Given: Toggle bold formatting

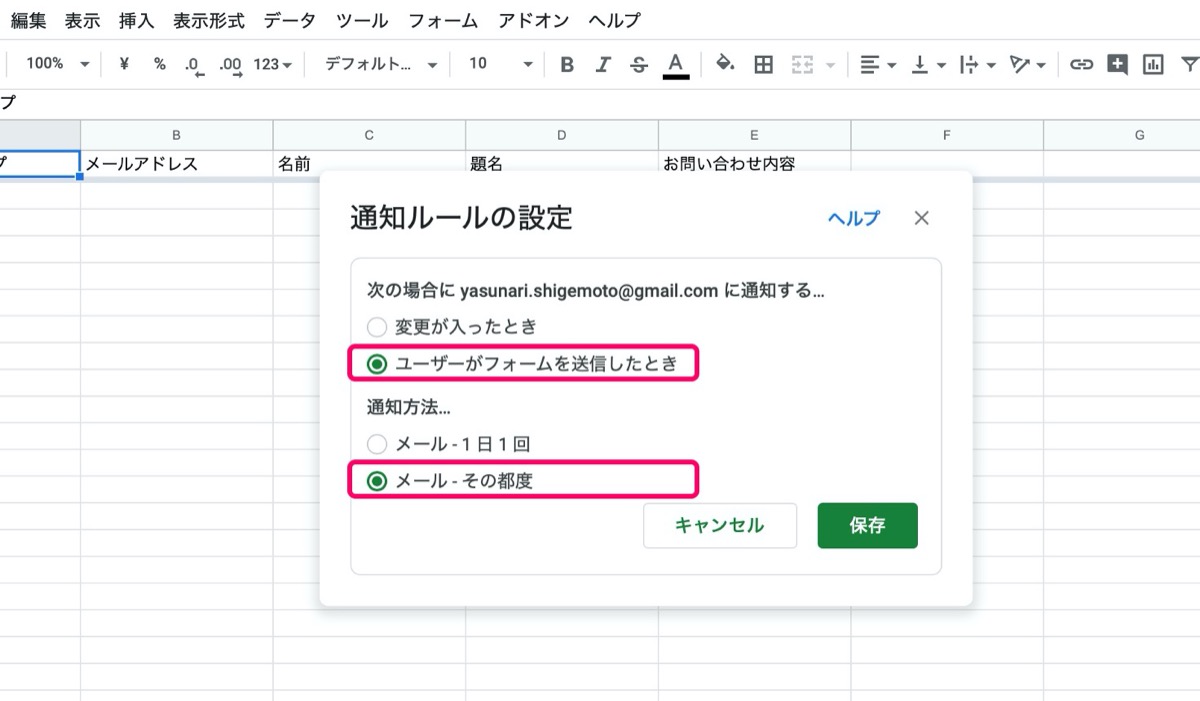Looking at the screenshot, I should (x=567, y=65).
